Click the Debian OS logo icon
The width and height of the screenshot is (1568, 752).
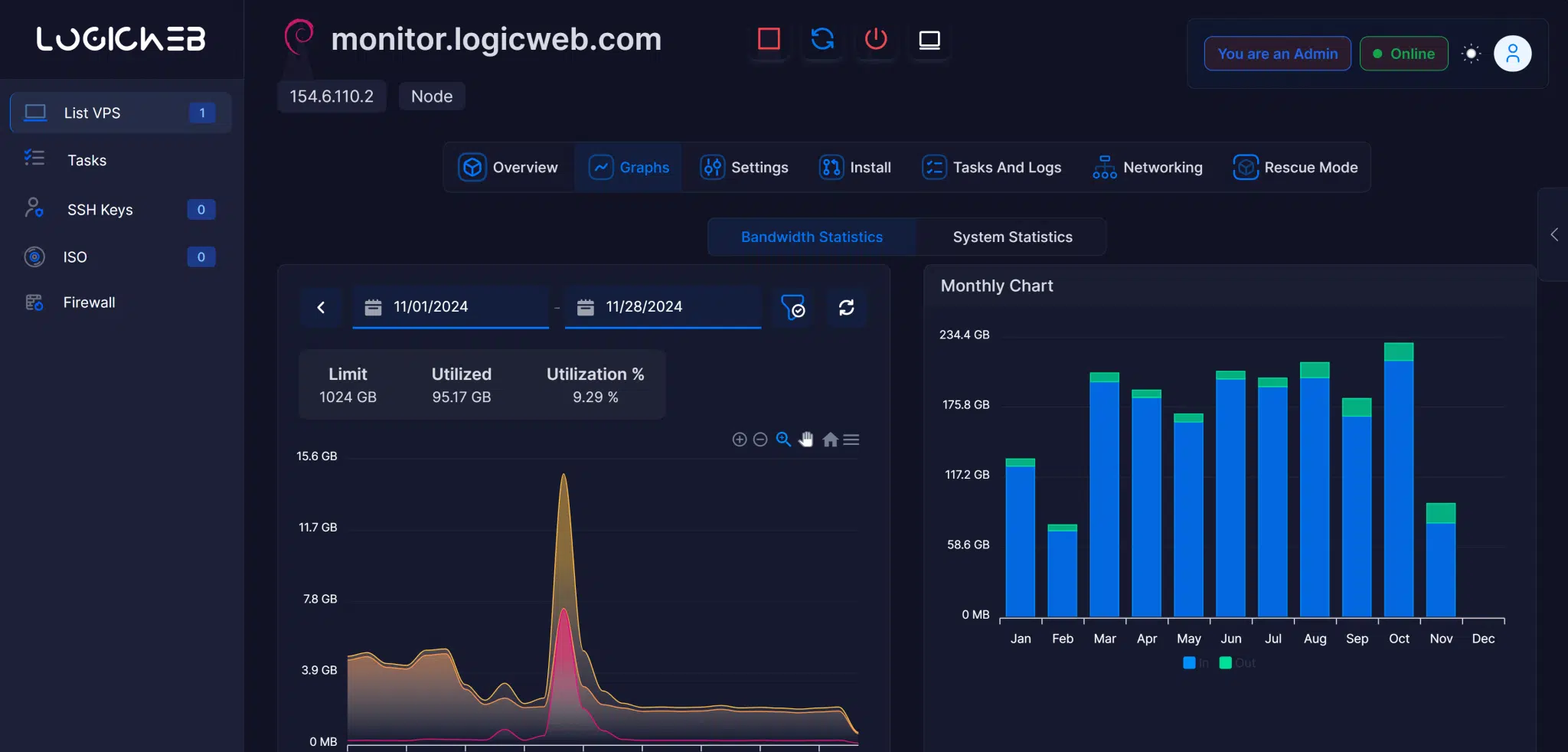[x=299, y=37]
